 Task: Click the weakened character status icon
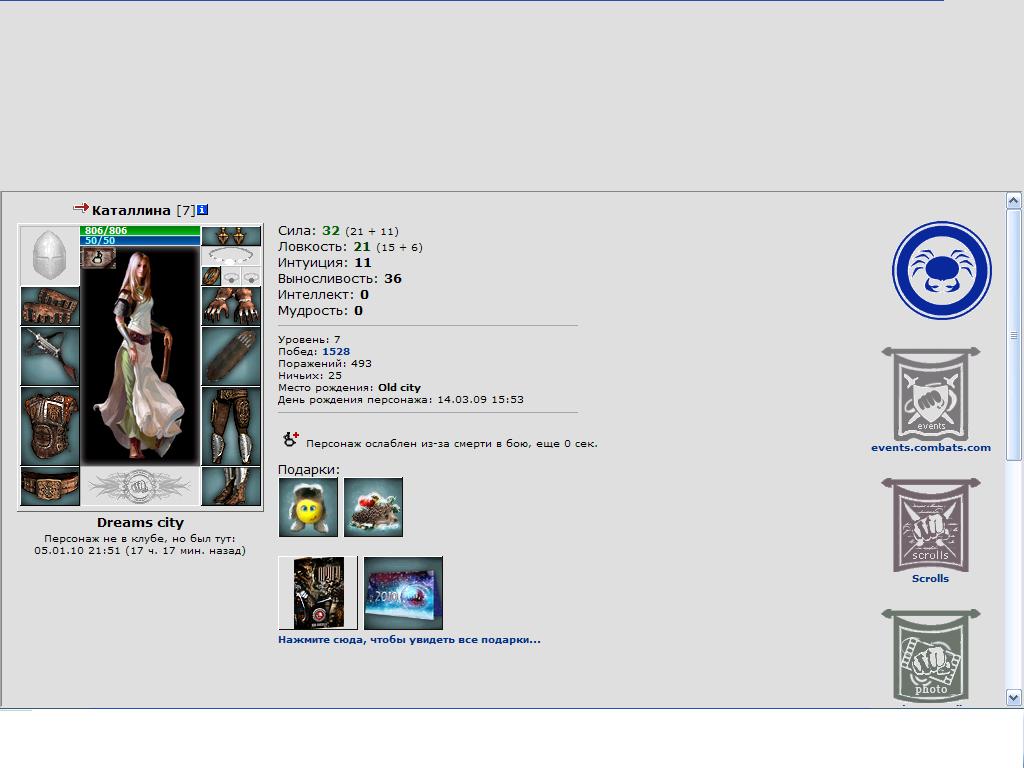(291, 440)
